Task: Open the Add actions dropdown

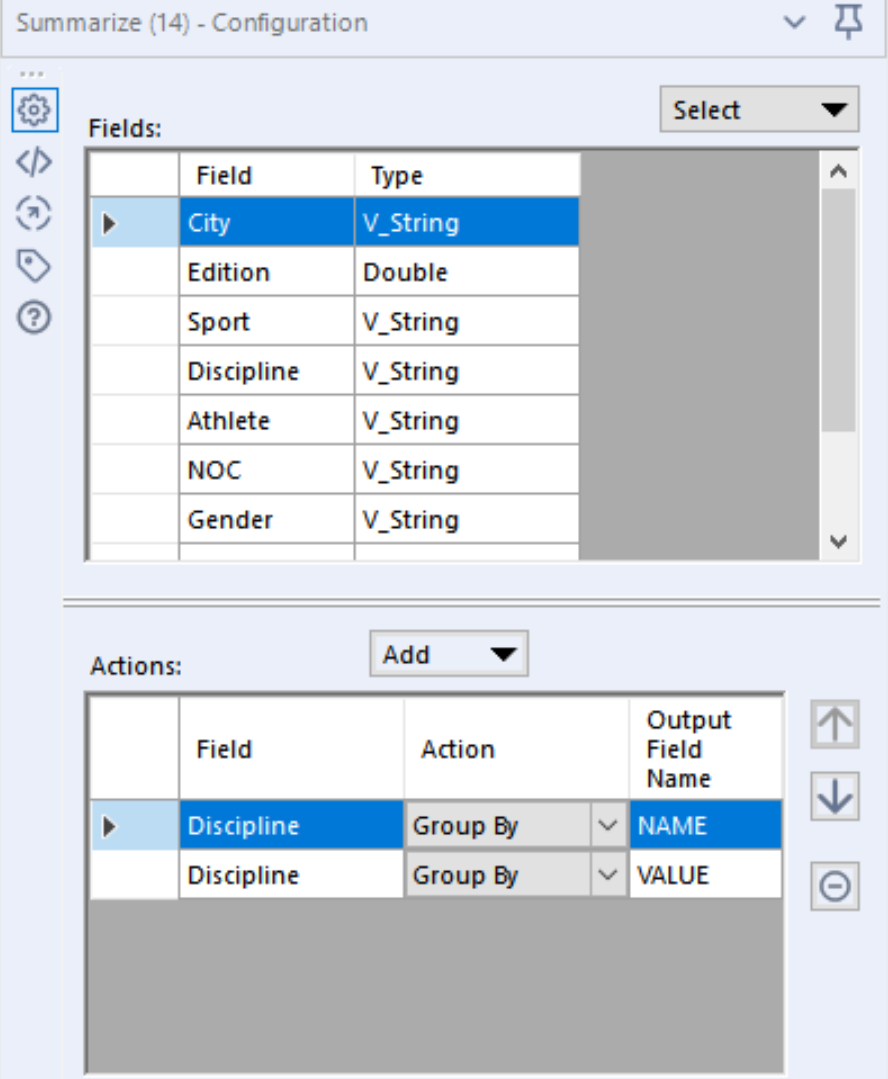Action: [448, 655]
